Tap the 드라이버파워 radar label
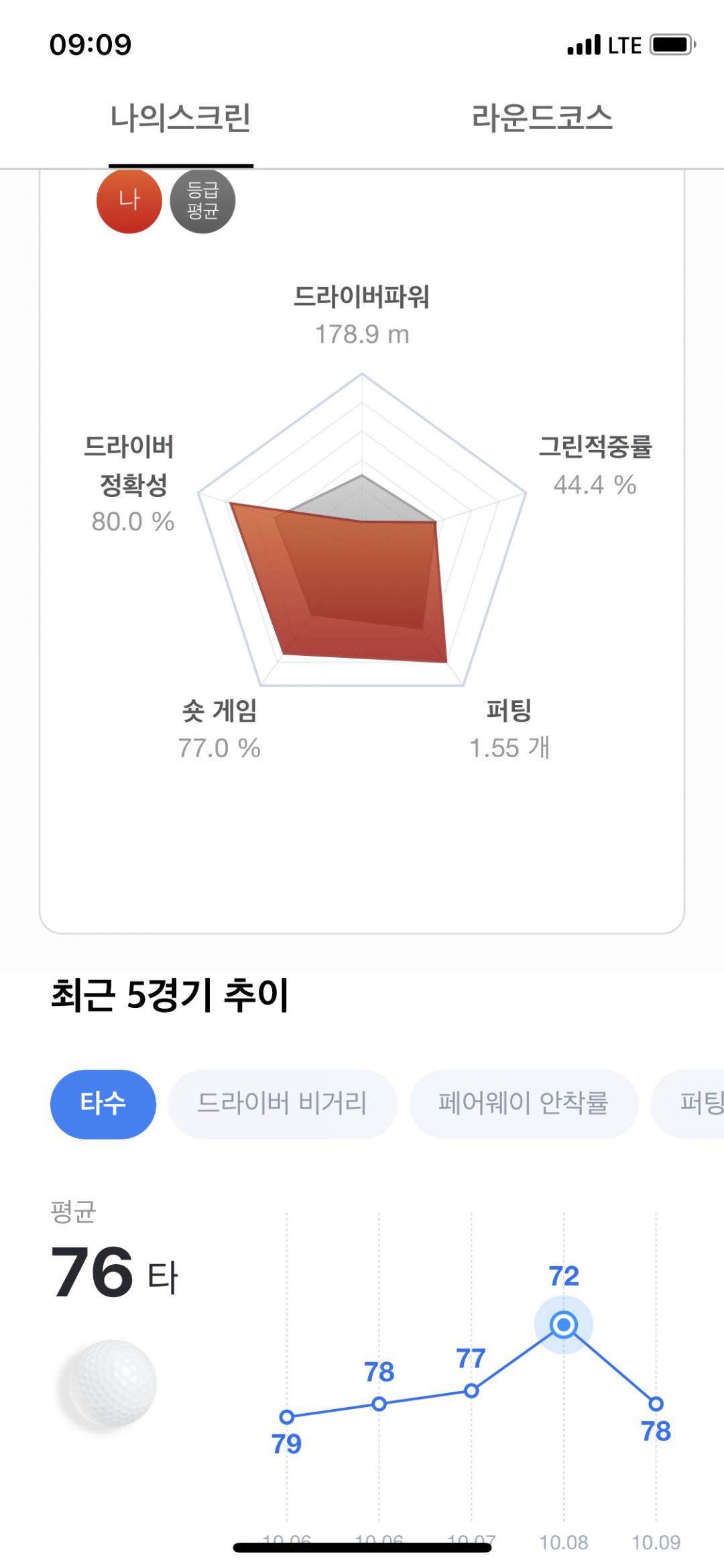 362,297
